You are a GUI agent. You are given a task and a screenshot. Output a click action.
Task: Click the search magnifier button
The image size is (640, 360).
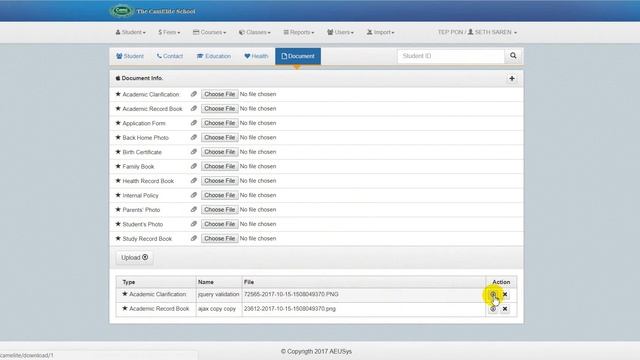coord(513,56)
